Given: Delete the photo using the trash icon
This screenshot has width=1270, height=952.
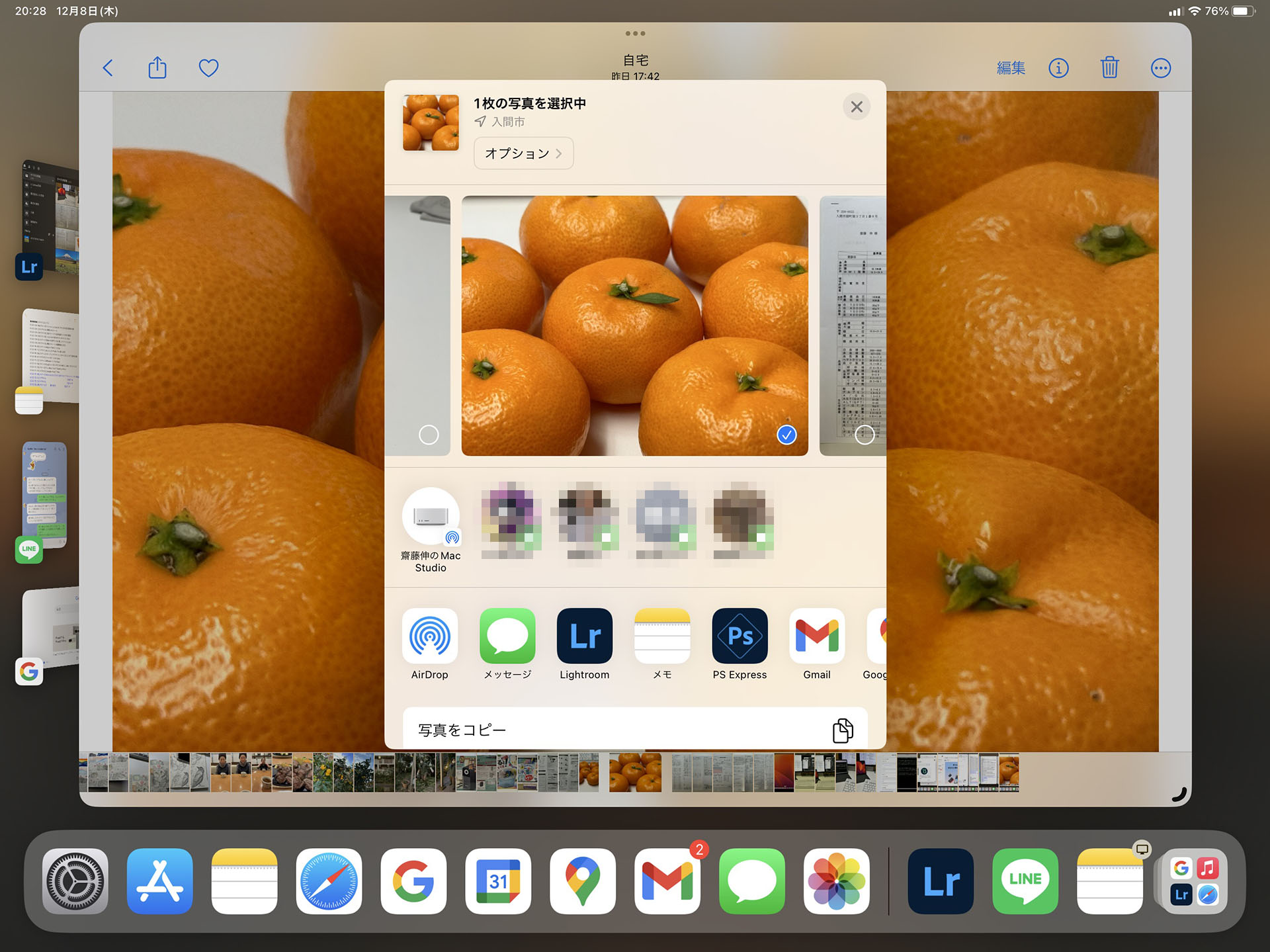Looking at the screenshot, I should click(x=1110, y=67).
